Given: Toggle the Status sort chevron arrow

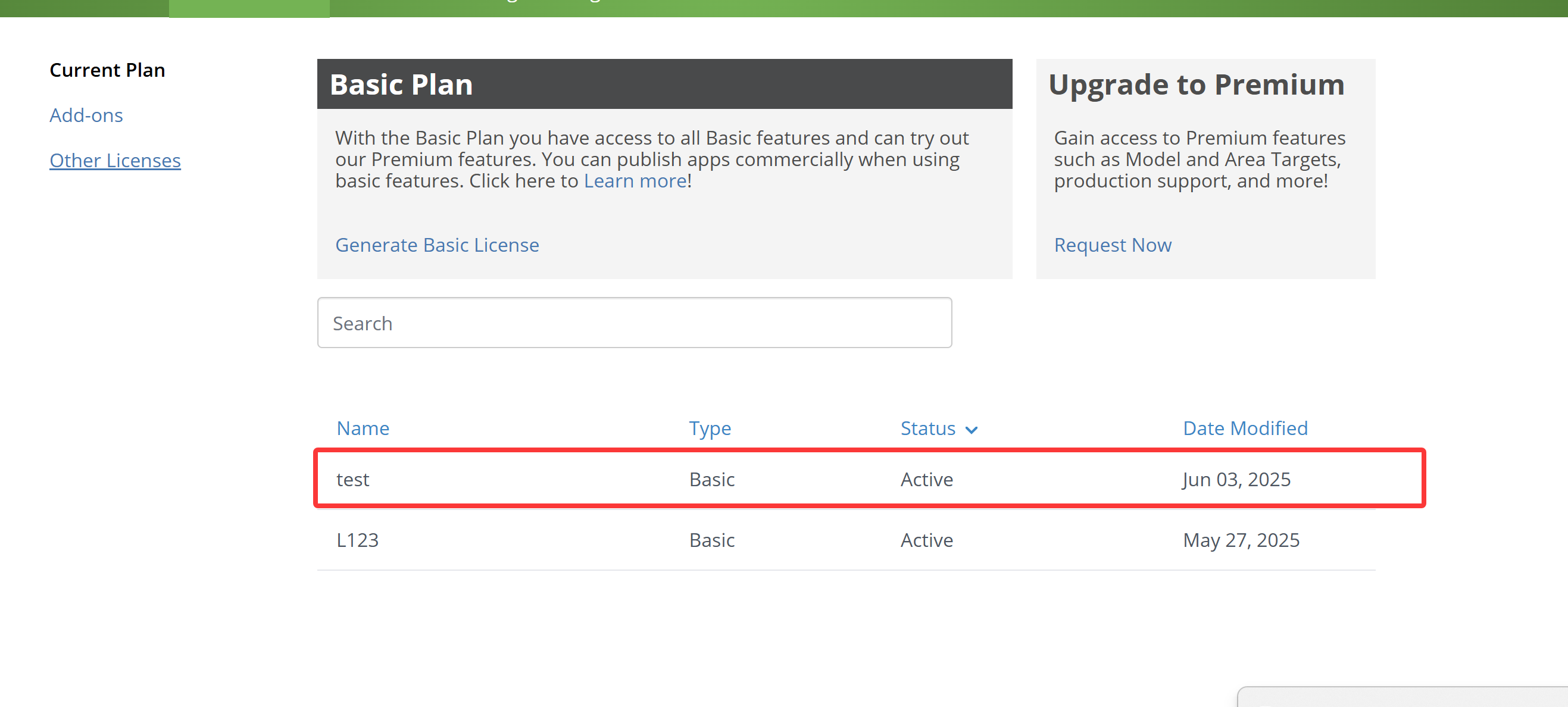Looking at the screenshot, I should [x=972, y=430].
